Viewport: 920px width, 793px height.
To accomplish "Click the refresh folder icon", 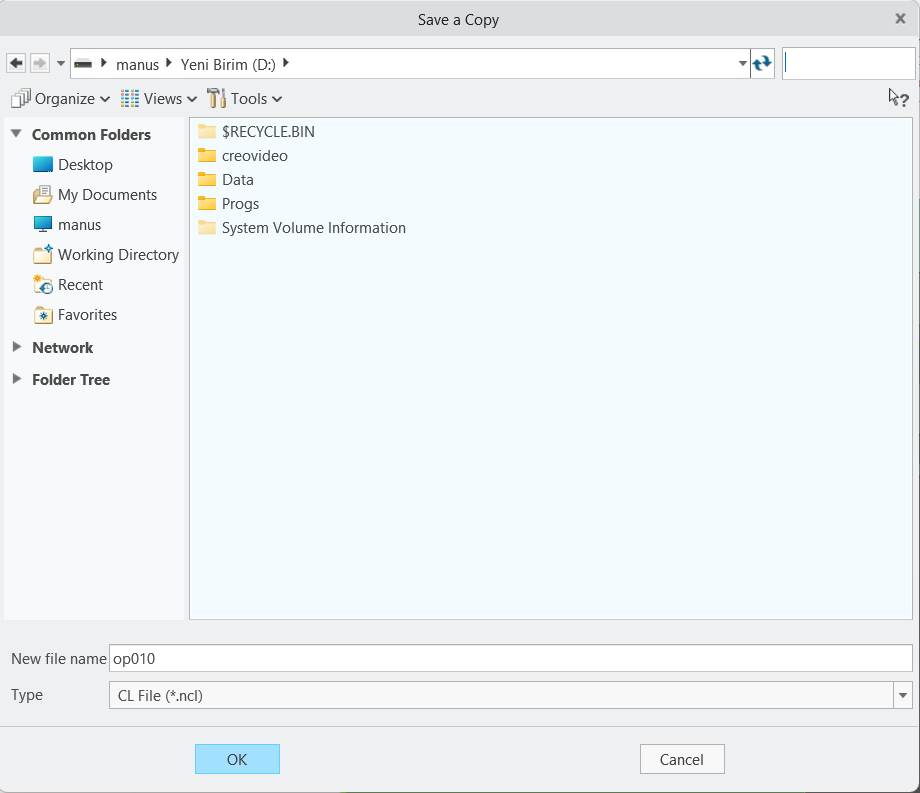I will pos(762,63).
